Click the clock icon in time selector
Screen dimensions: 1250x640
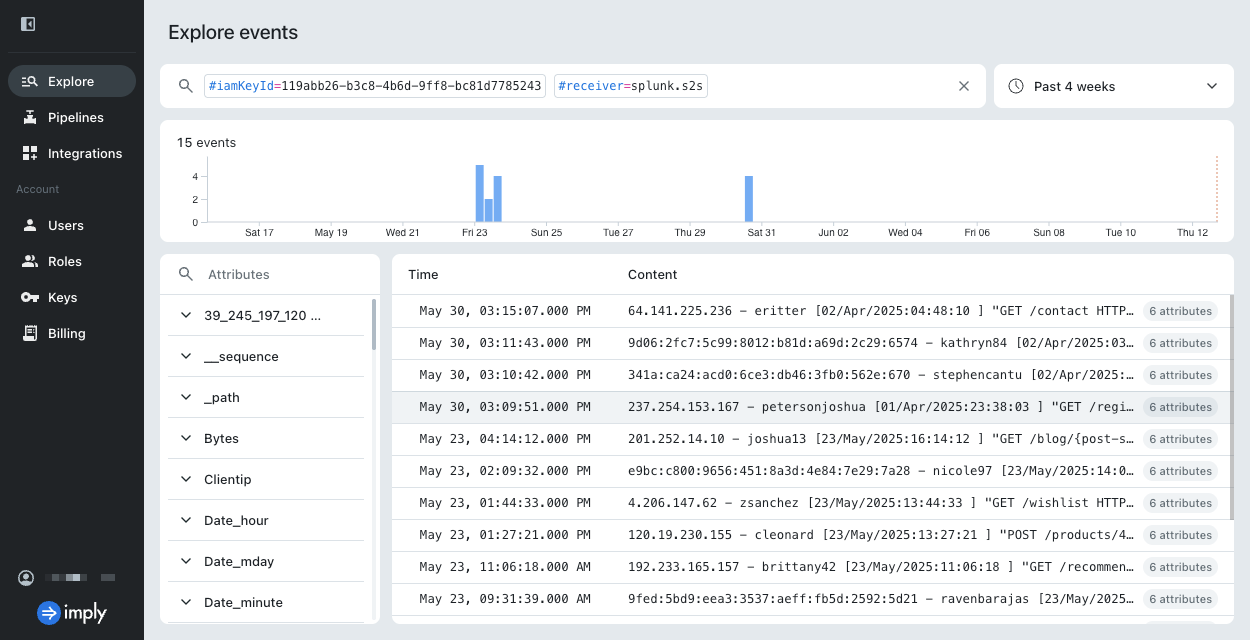[1016, 86]
